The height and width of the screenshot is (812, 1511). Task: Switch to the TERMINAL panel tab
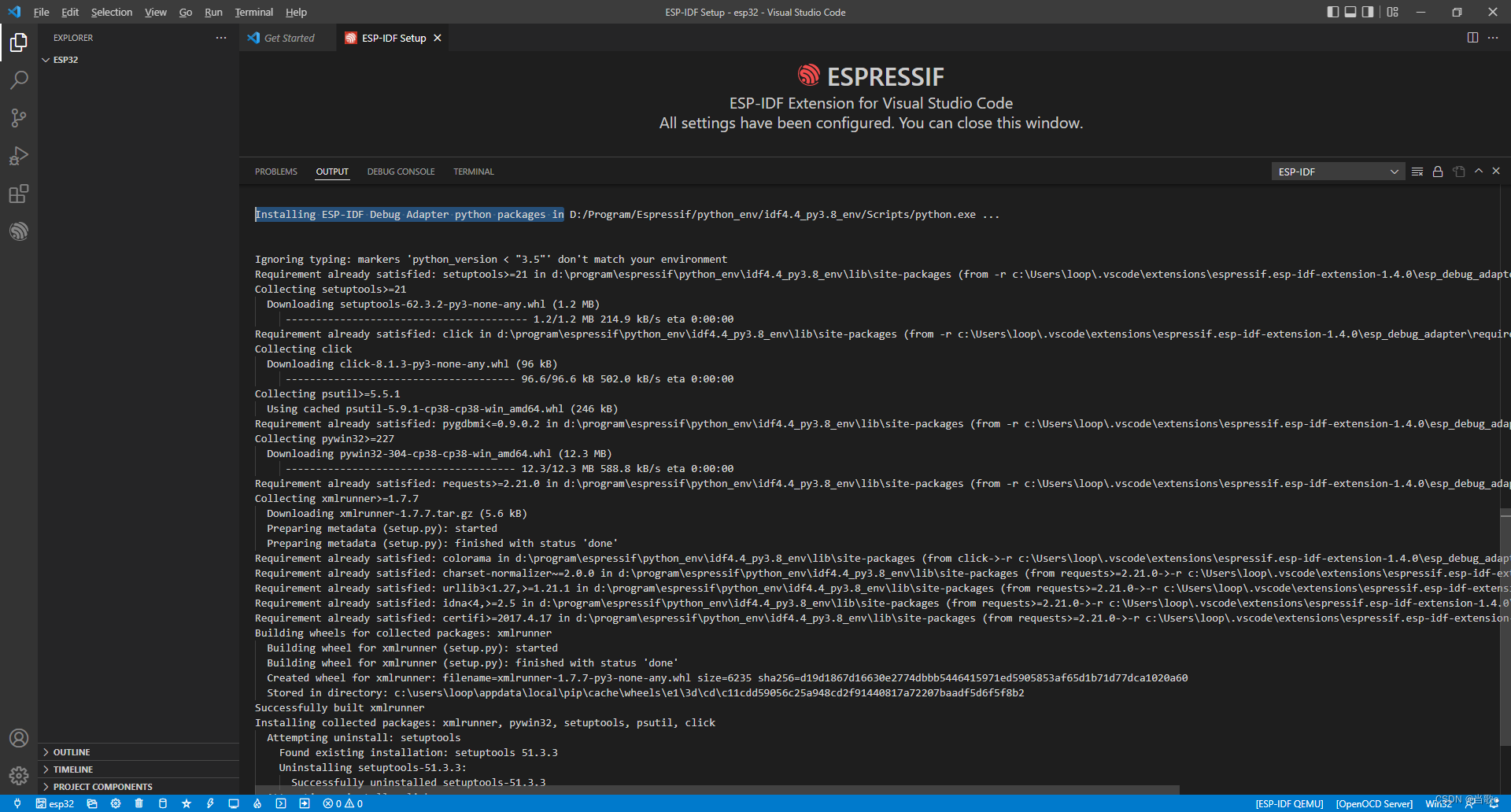tap(474, 172)
